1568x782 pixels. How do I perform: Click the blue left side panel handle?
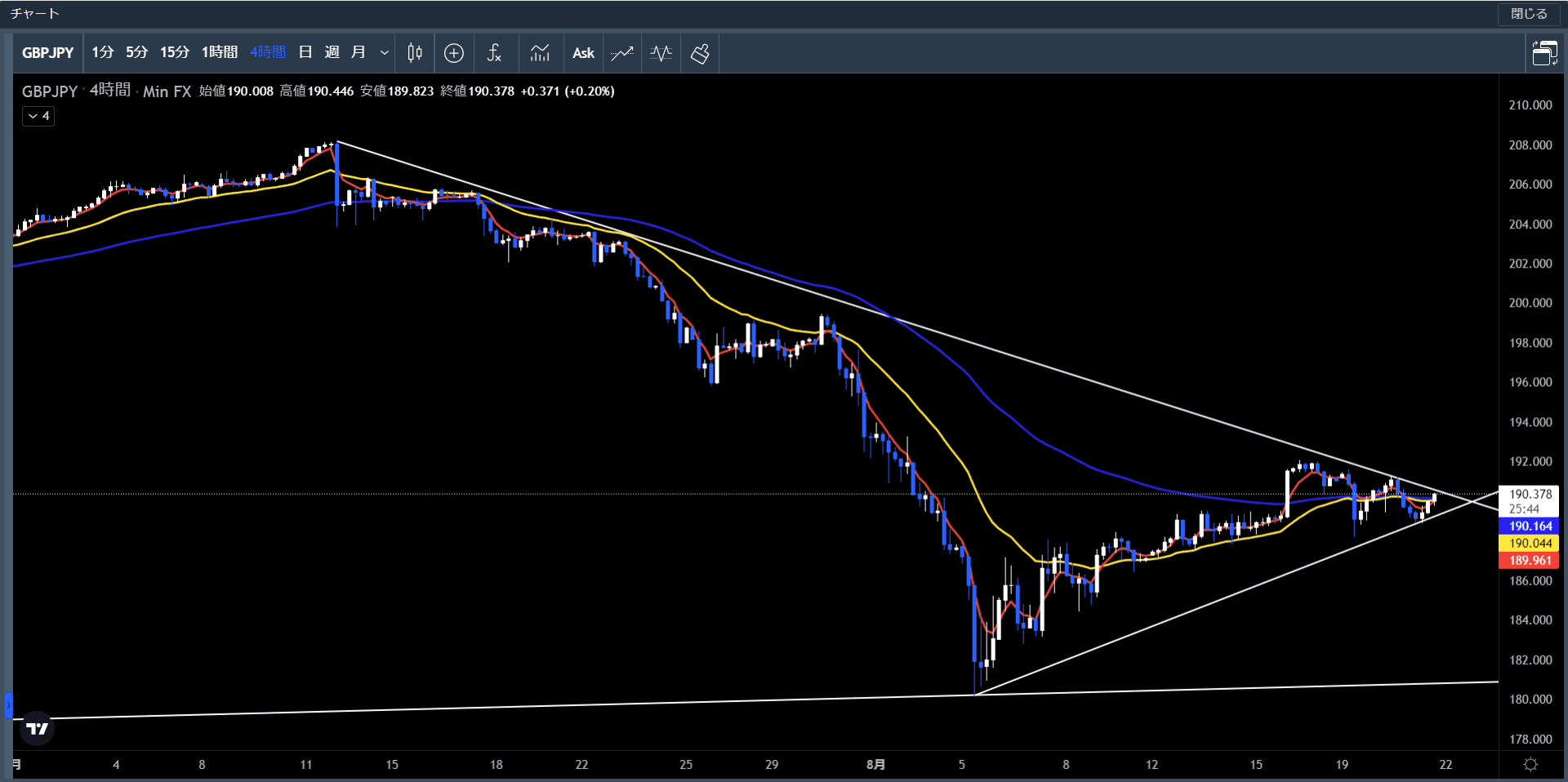[8, 705]
